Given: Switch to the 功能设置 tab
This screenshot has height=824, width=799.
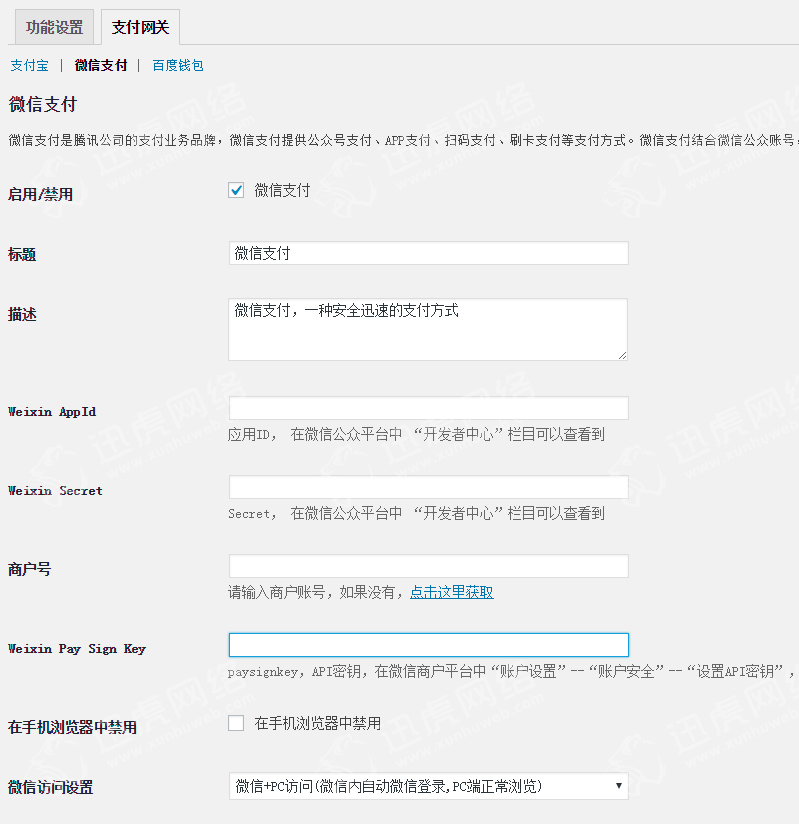Looking at the screenshot, I should click(x=55, y=27).
